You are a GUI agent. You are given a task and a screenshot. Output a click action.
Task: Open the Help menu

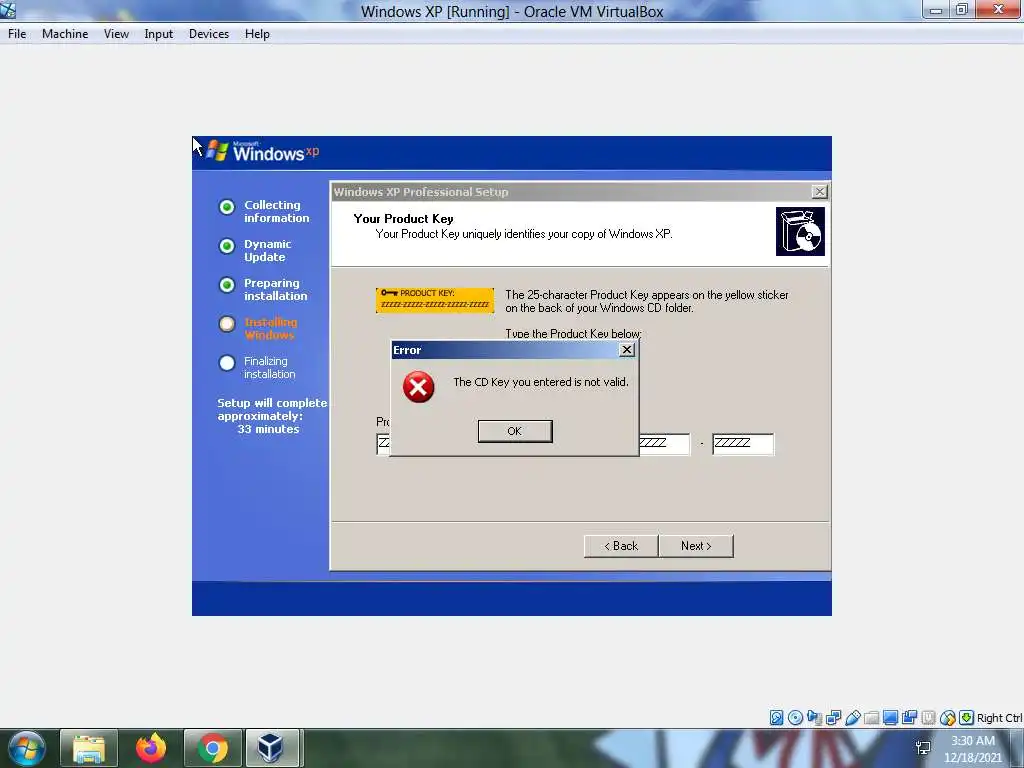click(x=257, y=34)
